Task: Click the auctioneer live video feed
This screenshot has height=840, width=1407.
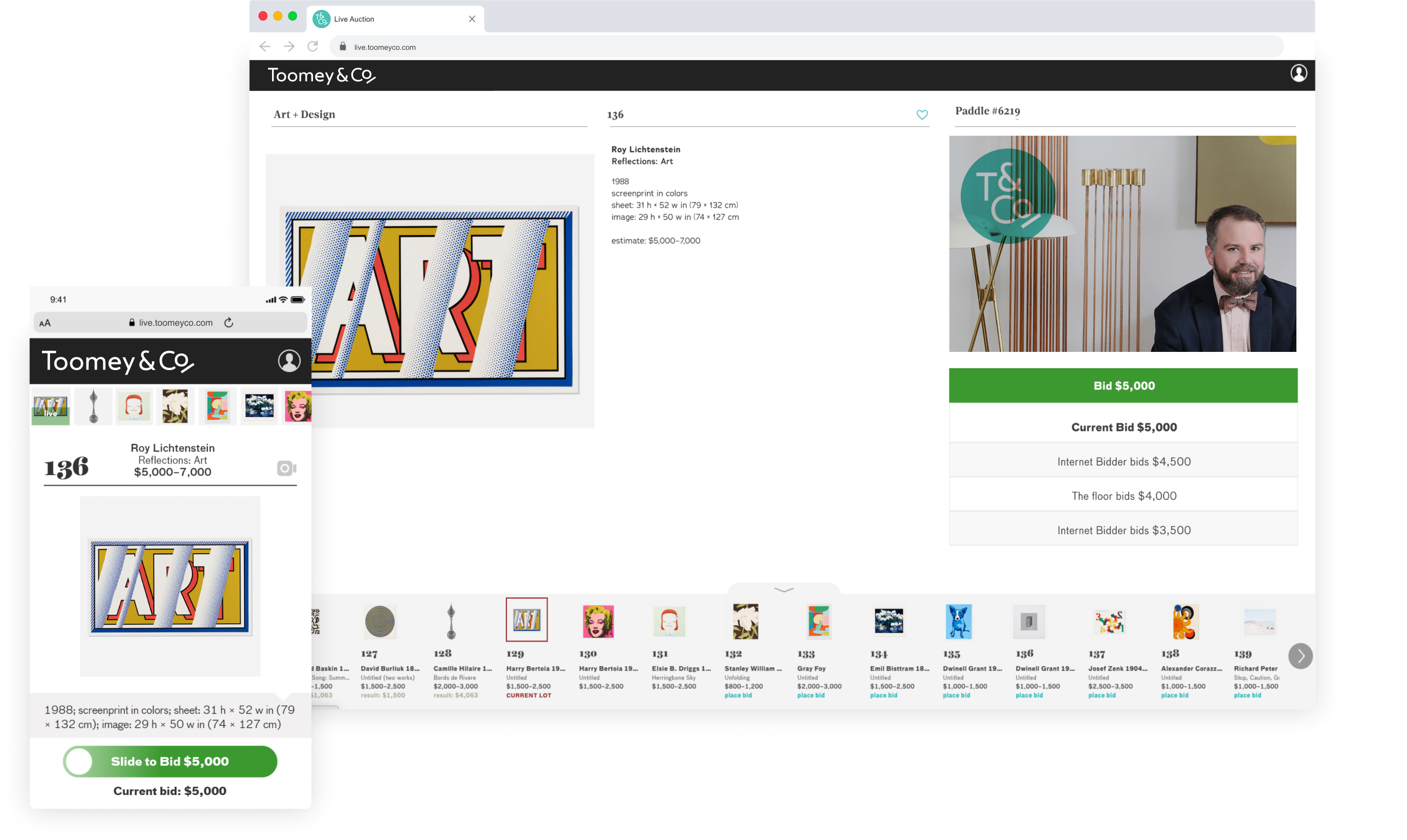Action: coord(1122,243)
